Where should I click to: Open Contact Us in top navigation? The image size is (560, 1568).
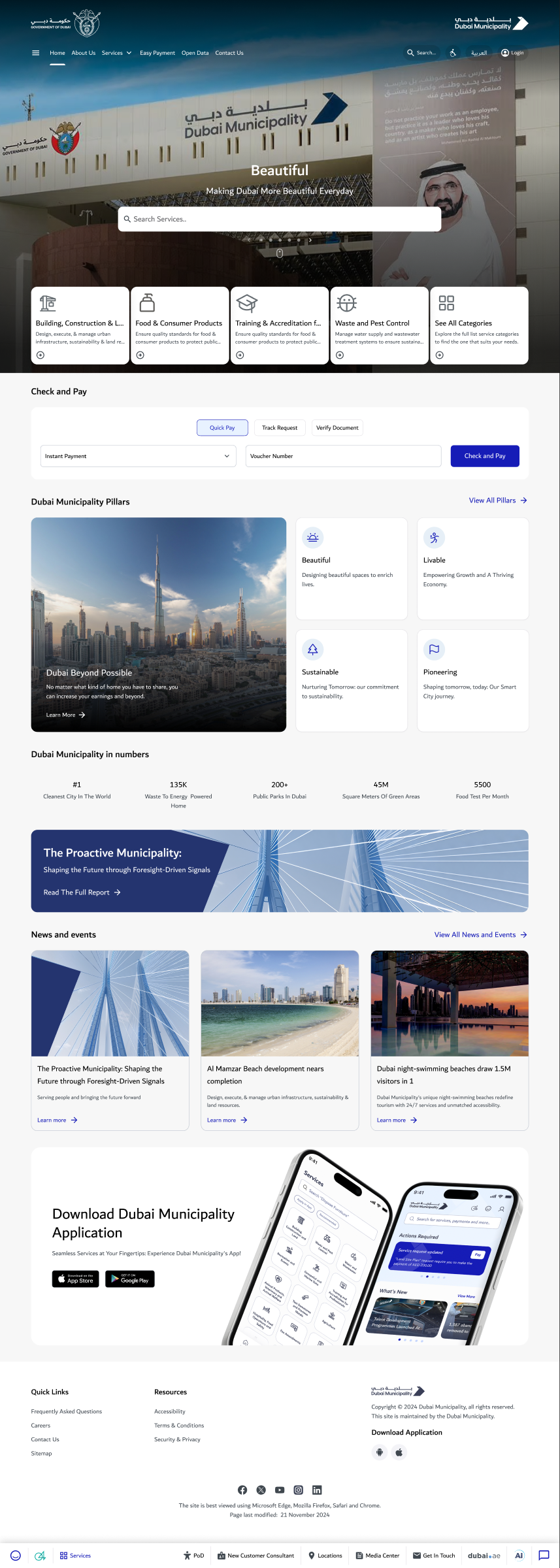[x=229, y=53]
